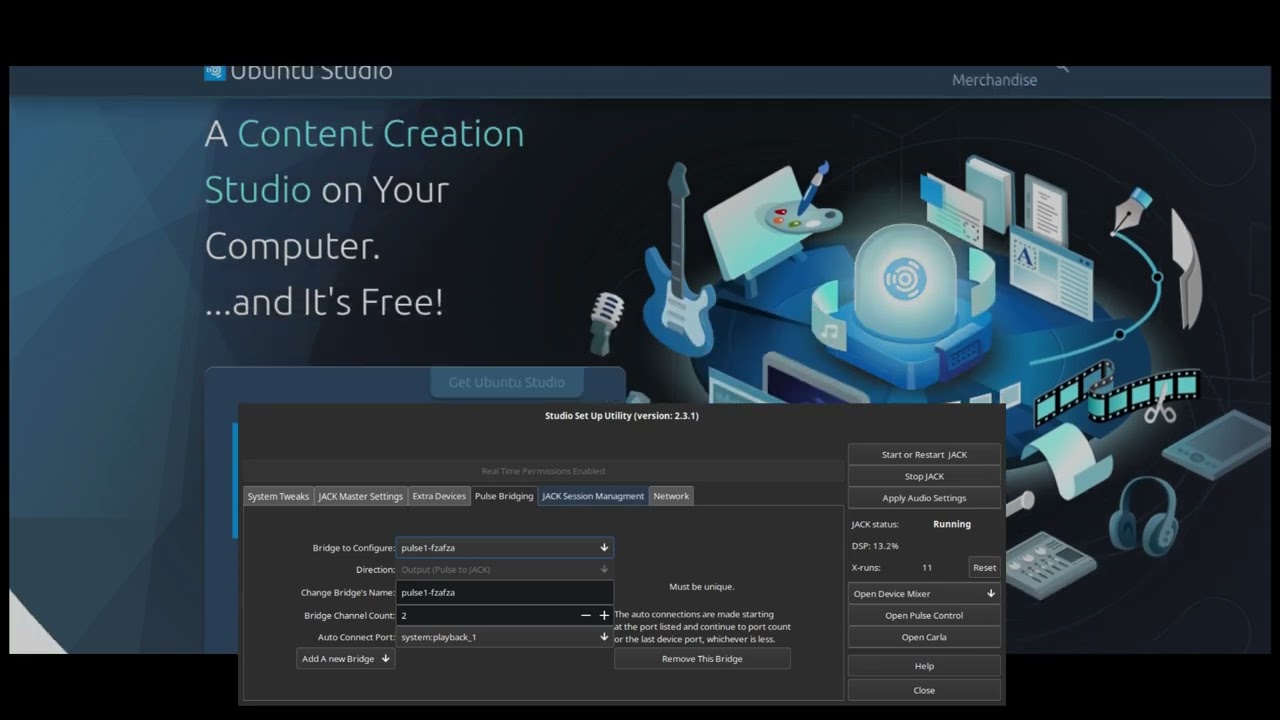The image size is (1280, 720).
Task: Click the Ubuntu Studio site logo
Action: (x=298, y=72)
